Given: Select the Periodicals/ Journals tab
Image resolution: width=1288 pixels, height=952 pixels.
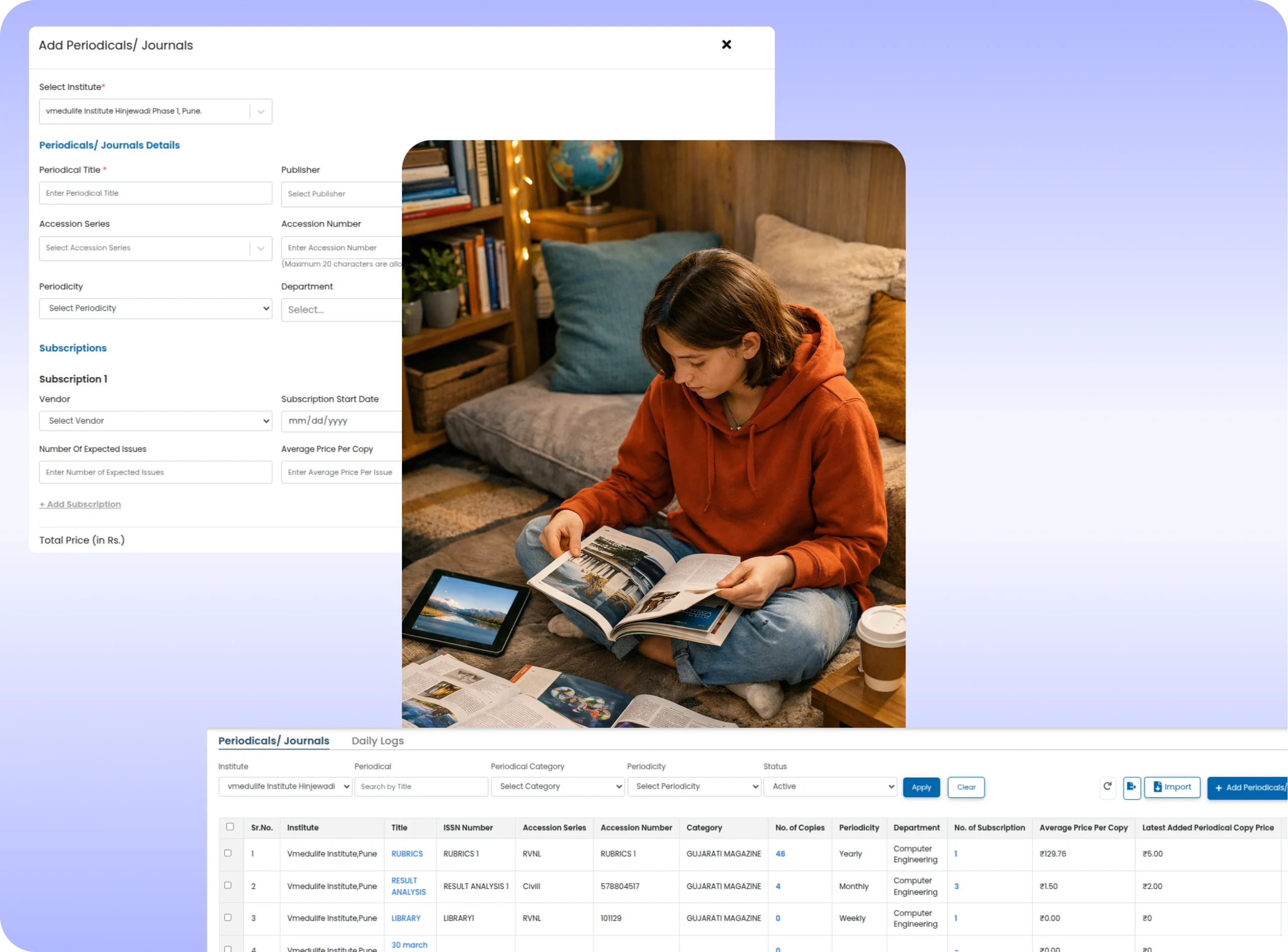Looking at the screenshot, I should coord(273,741).
